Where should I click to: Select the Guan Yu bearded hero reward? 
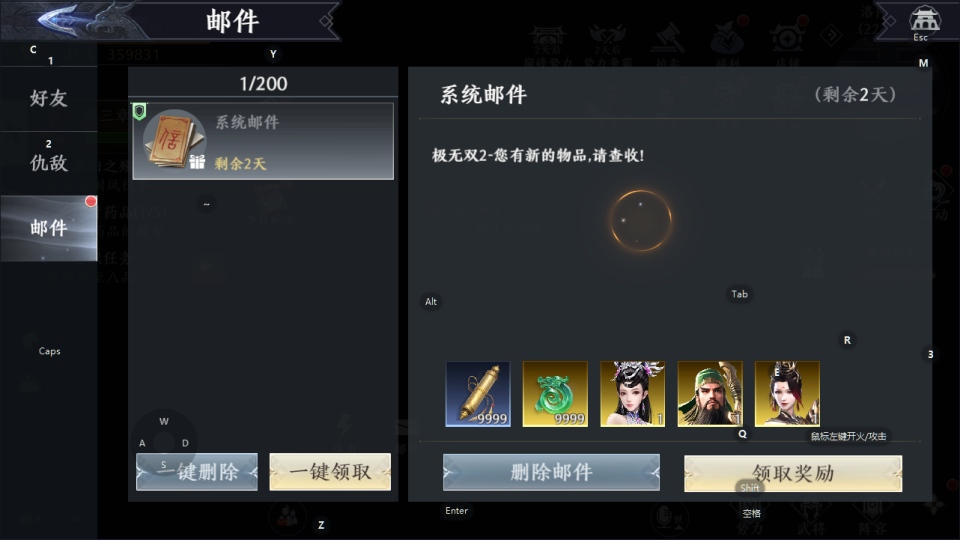[x=710, y=394]
